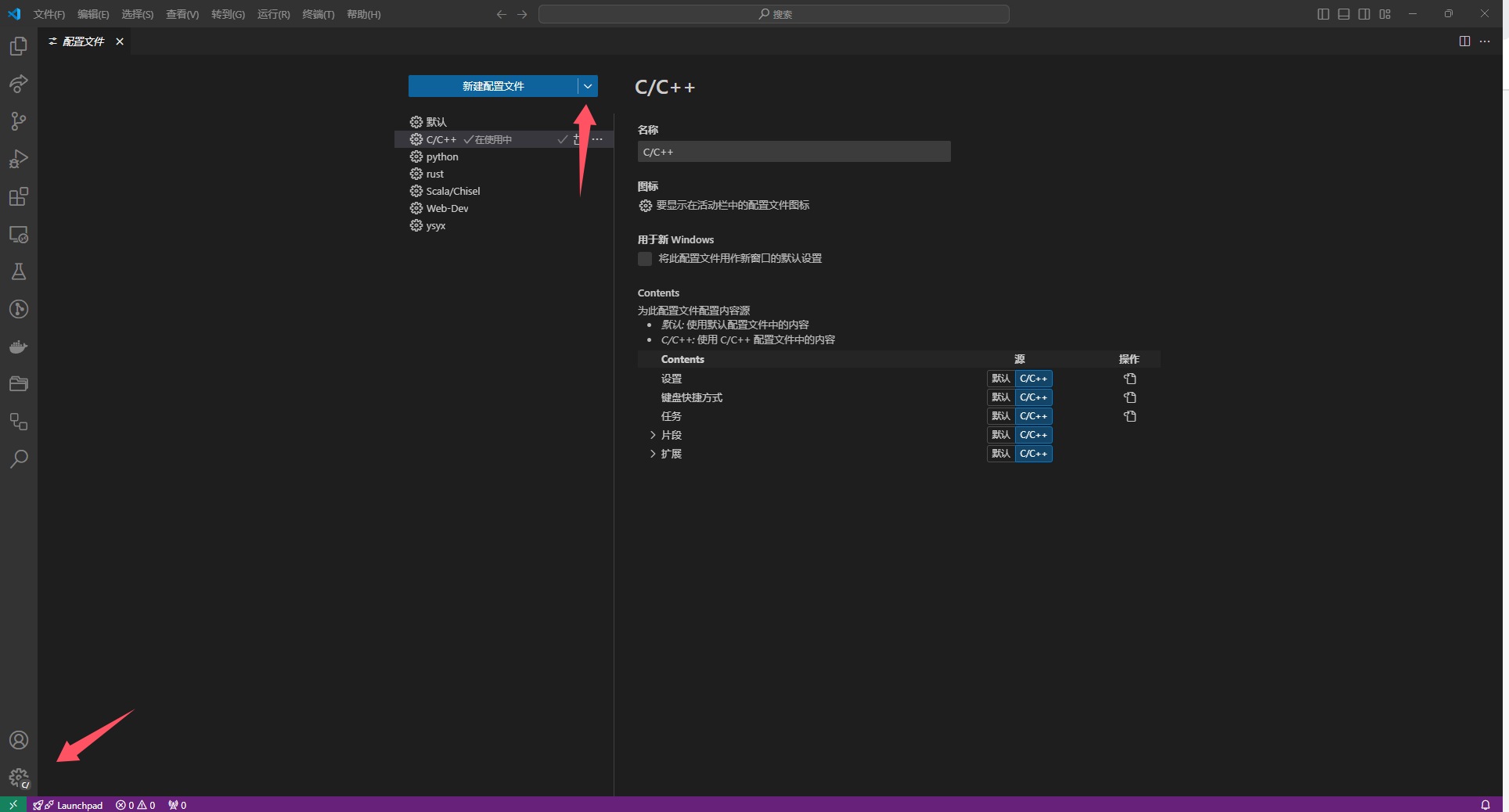Open the Search magnifier in activity bar
The width and height of the screenshot is (1509, 812).
point(19,459)
